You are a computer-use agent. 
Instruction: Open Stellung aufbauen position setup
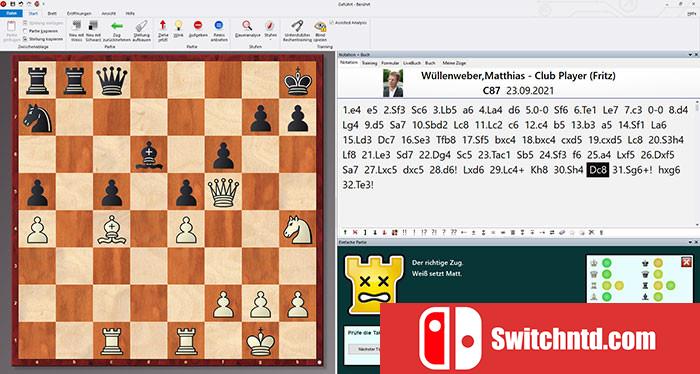[x=142, y=29]
